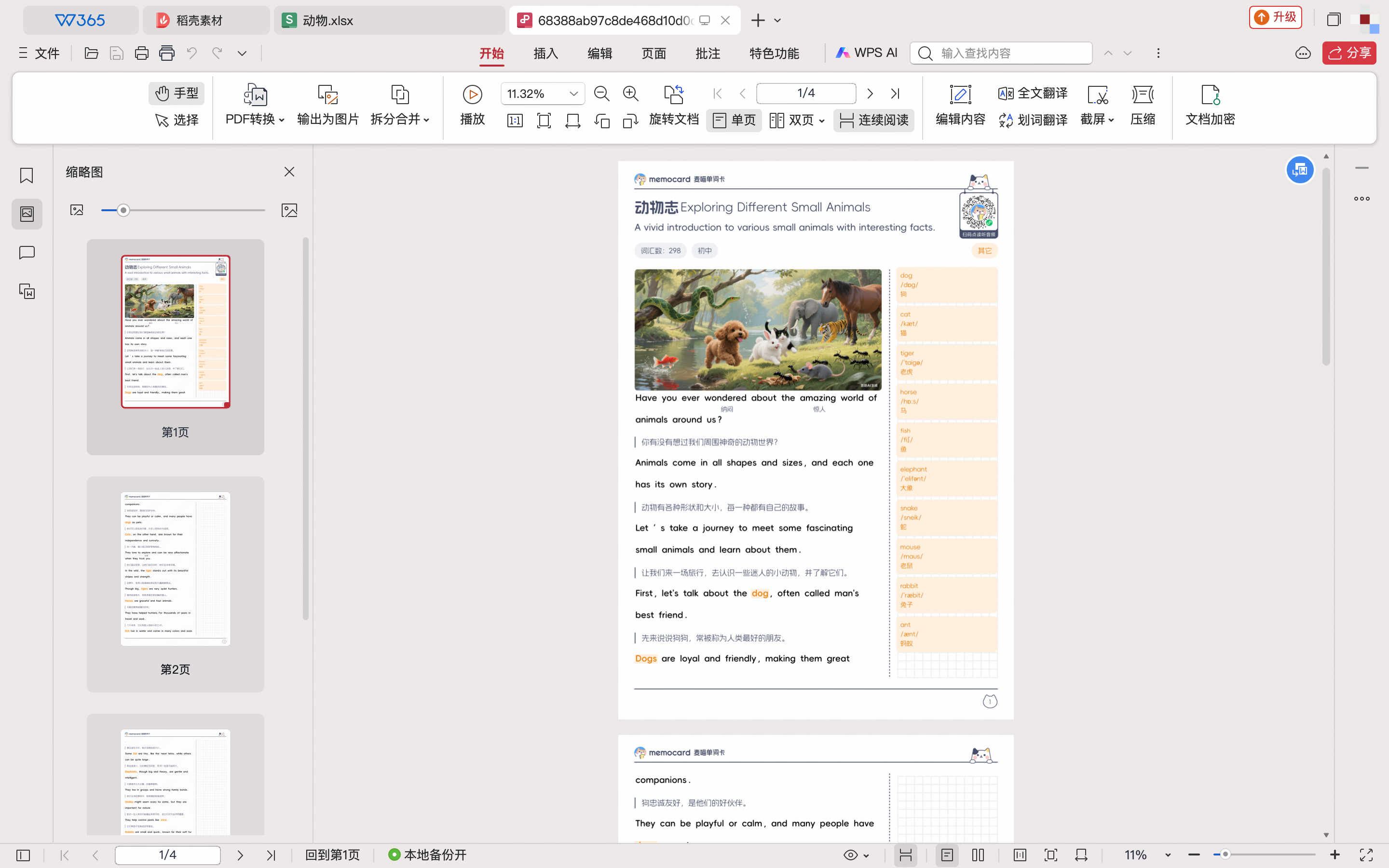Click the zoom out magnifier icon
The width and height of the screenshot is (1389, 868).
click(601, 94)
